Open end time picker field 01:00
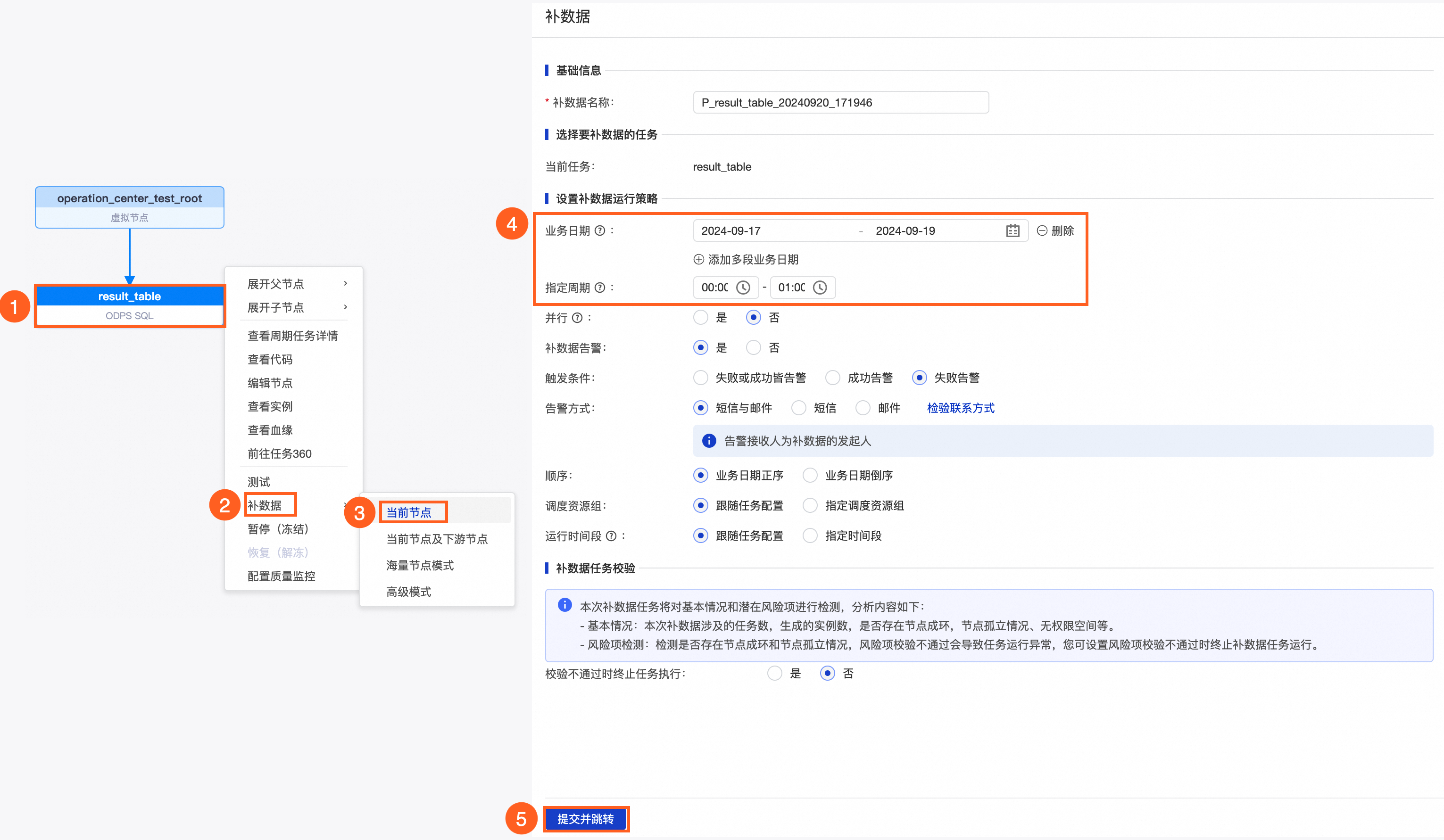Screen dimensions: 1444x840 802,288
